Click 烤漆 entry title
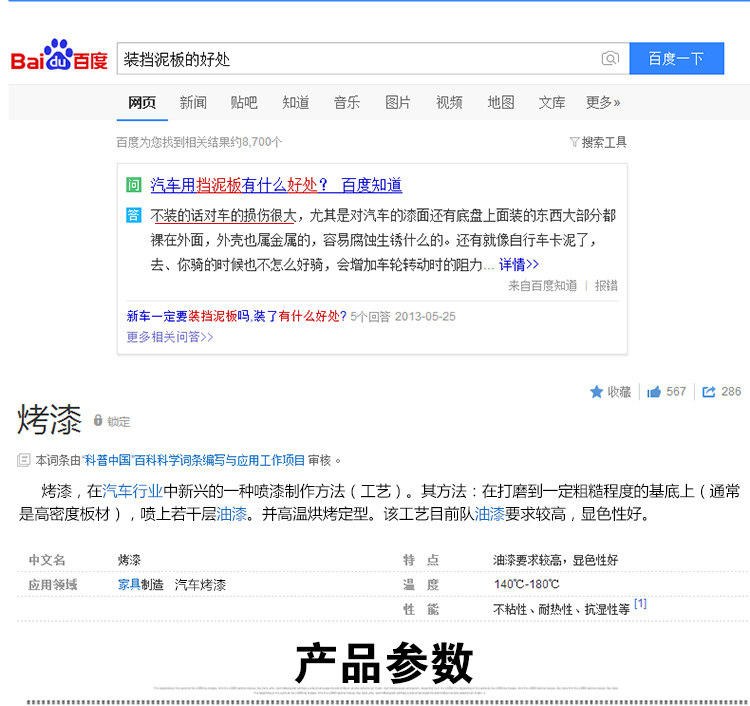750x706 pixels. point(50,419)
